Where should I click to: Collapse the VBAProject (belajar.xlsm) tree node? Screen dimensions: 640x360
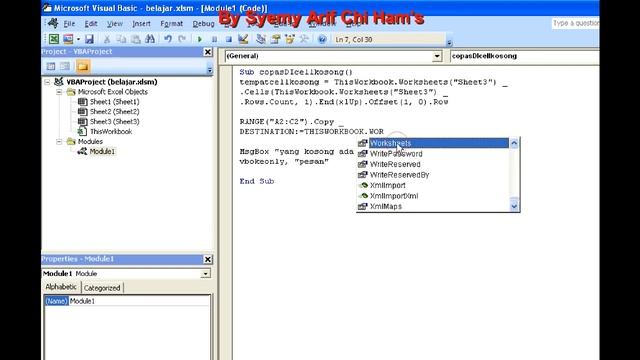[48, 82]
